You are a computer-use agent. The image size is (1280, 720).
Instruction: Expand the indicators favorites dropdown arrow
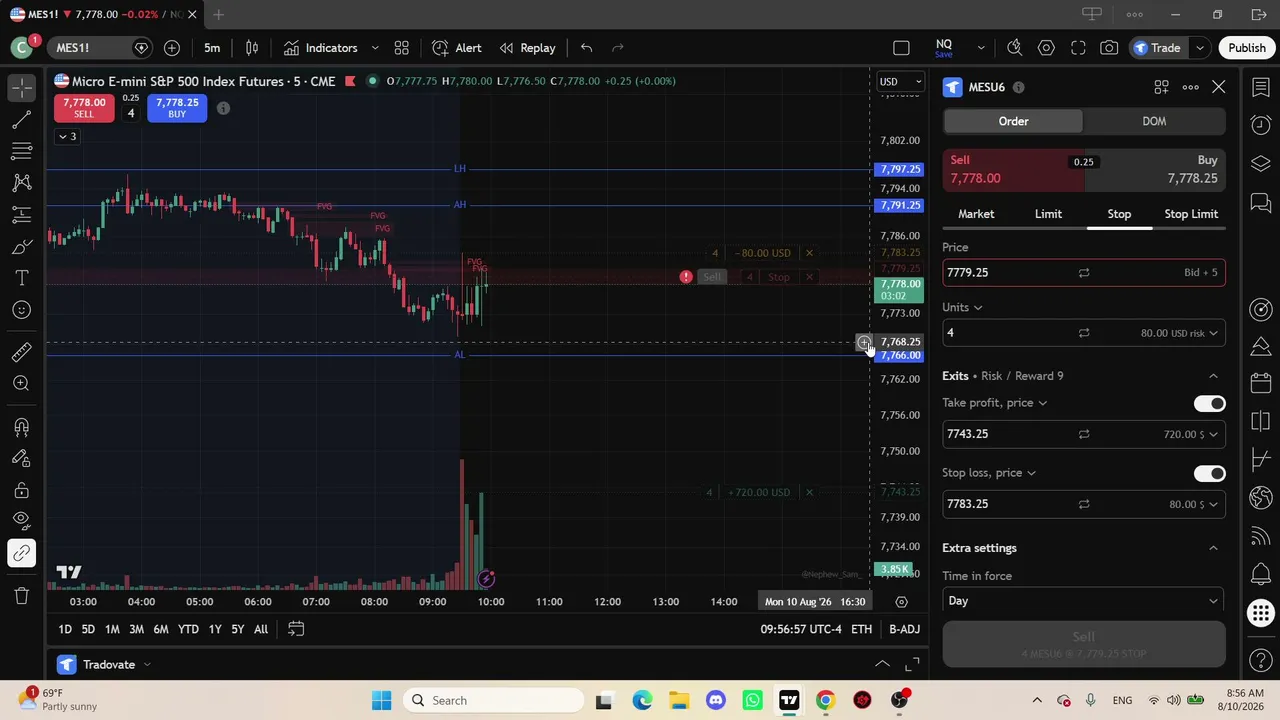click(x=375, y=48)
